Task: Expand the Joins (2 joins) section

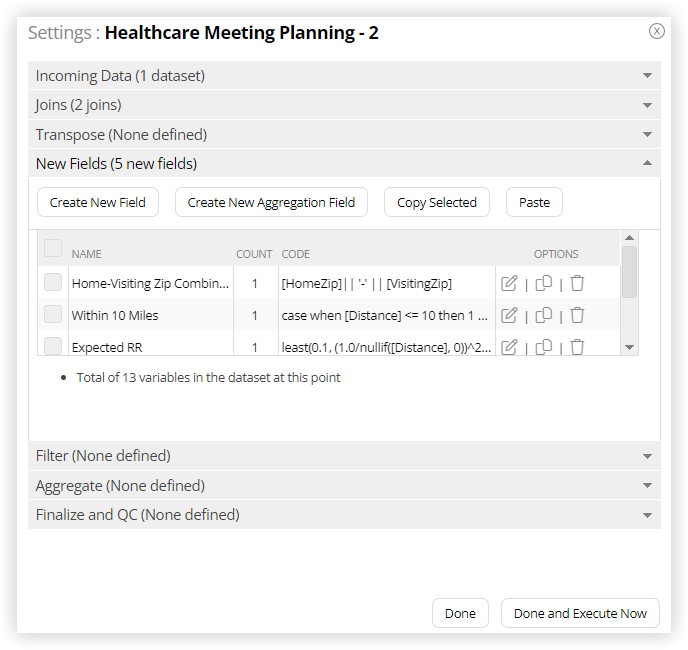Action: click(x=344, y=105)
